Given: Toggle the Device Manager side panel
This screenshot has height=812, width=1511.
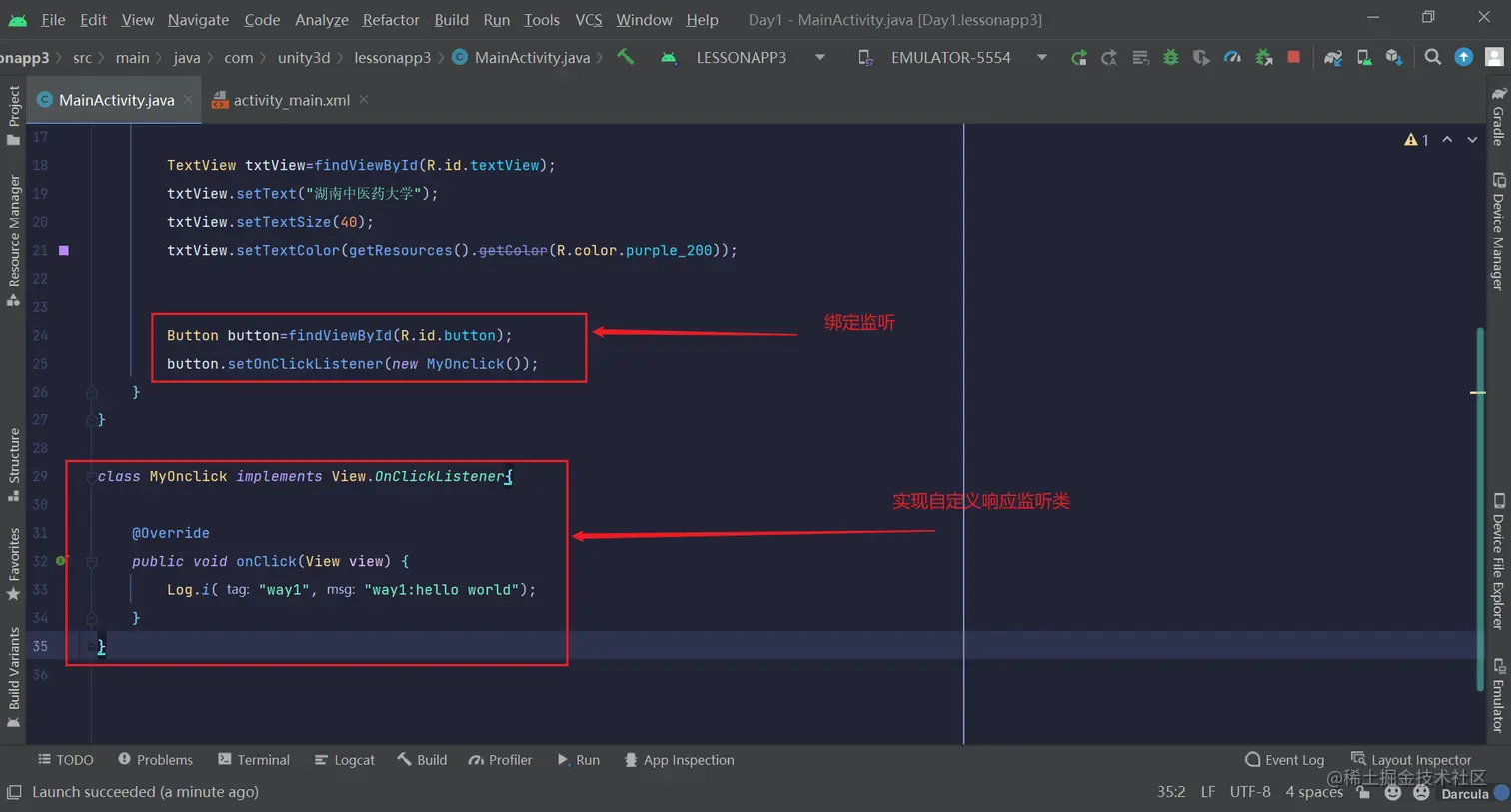Looking at the screenshot, I should point(1498,231).
